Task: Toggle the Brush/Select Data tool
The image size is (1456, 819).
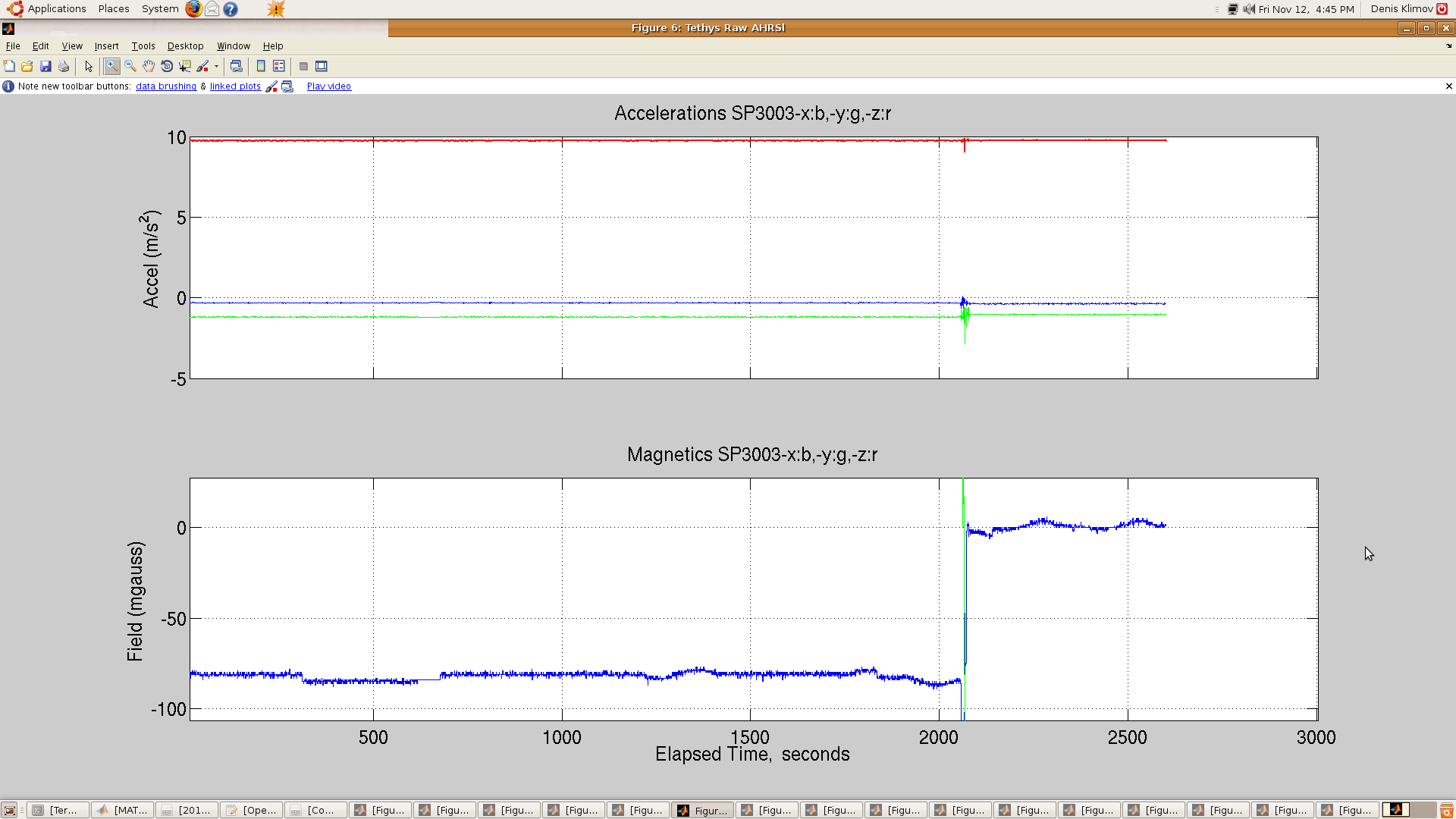Action: (x=202, y=67)
